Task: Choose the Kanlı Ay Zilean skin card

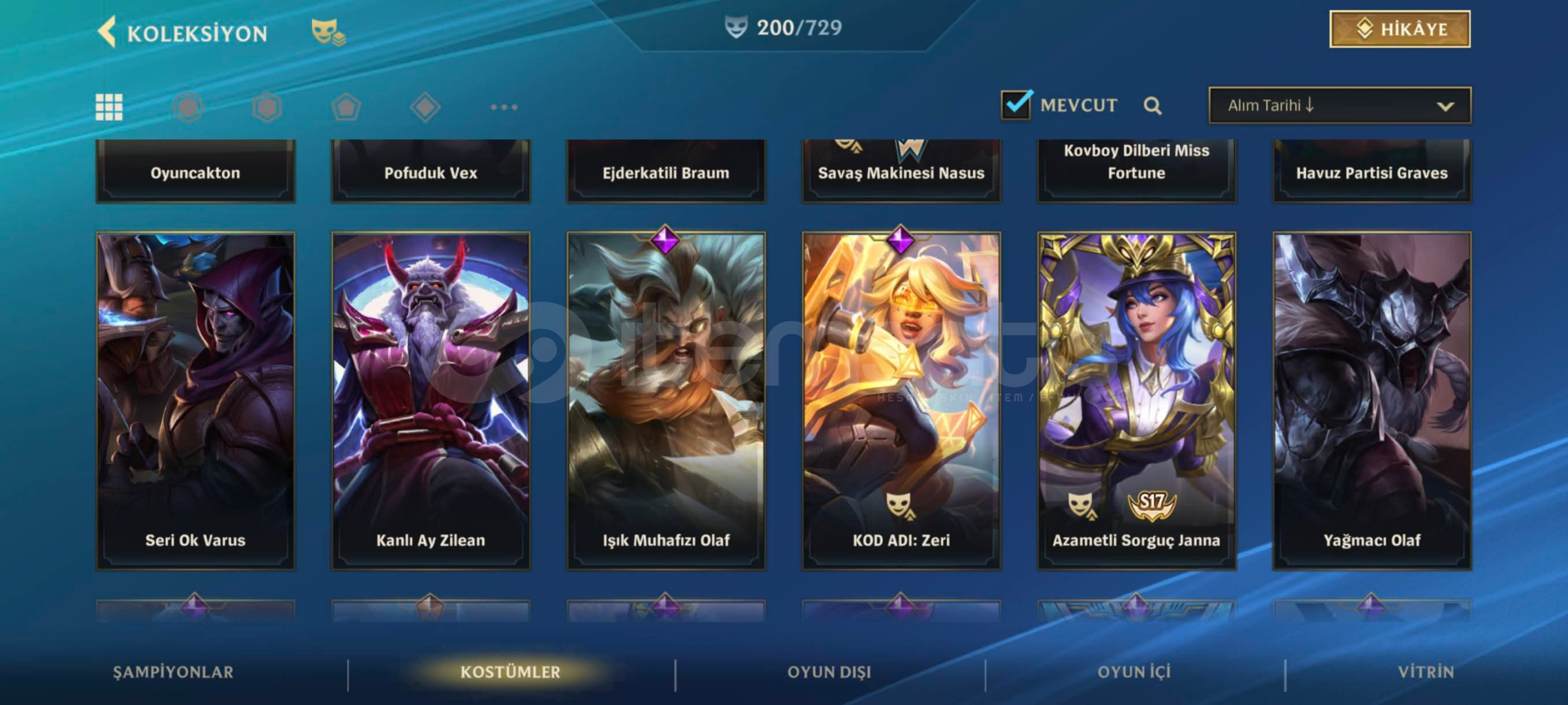Action: click(x=430, y=401)
